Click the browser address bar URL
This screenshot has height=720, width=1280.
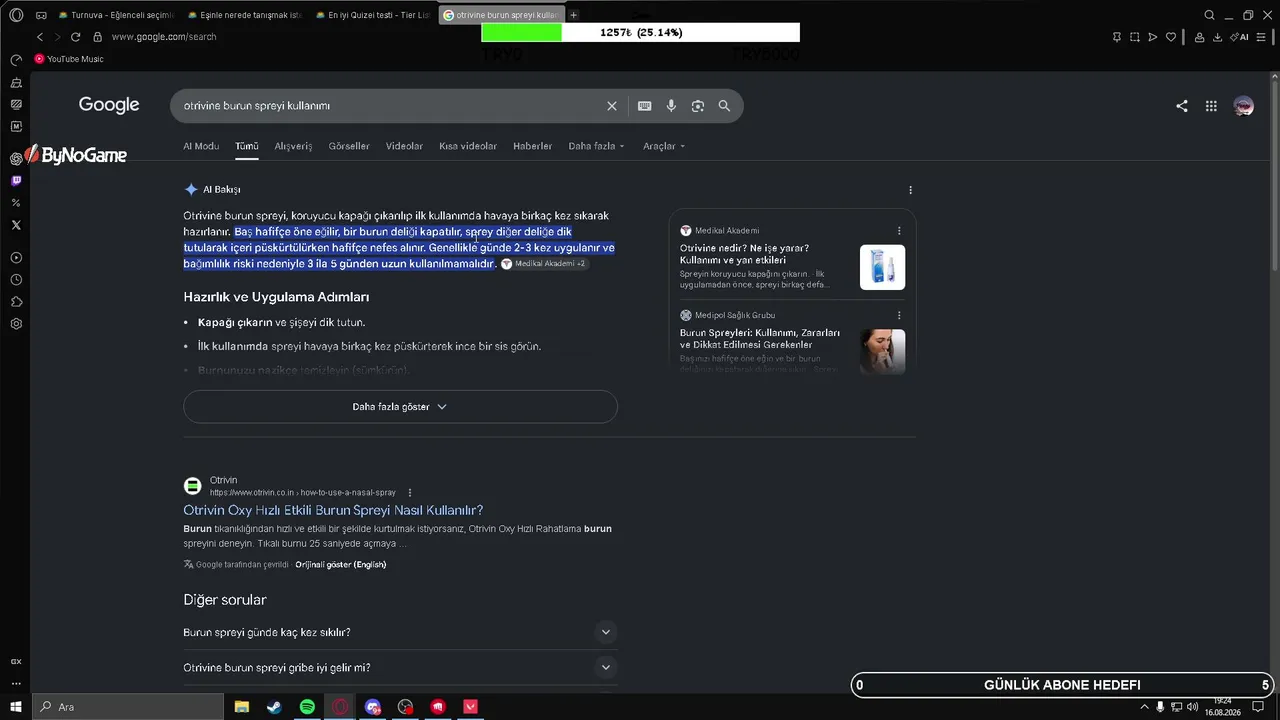coord(164,37)
